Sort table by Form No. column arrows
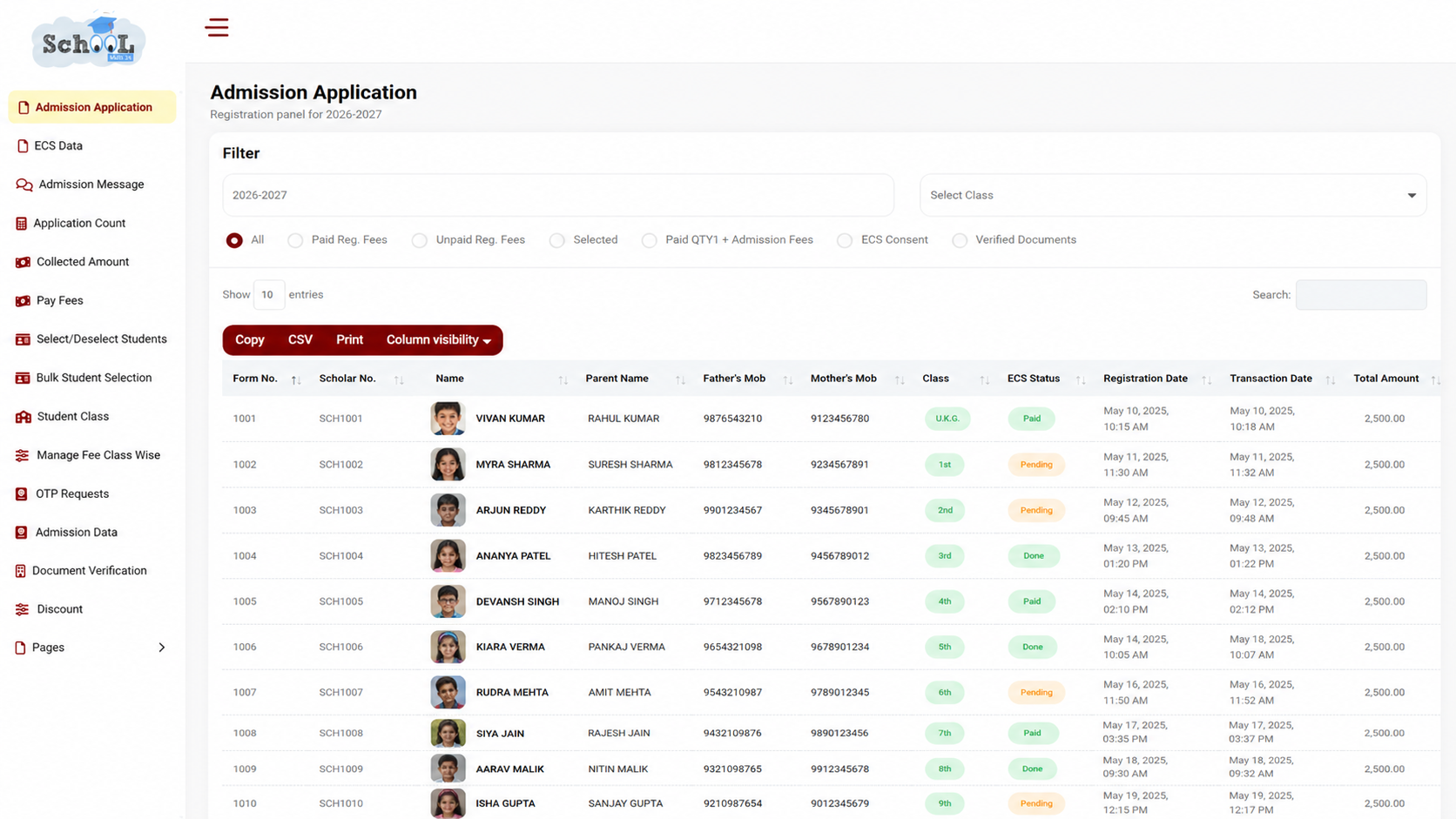 (296, 379)
